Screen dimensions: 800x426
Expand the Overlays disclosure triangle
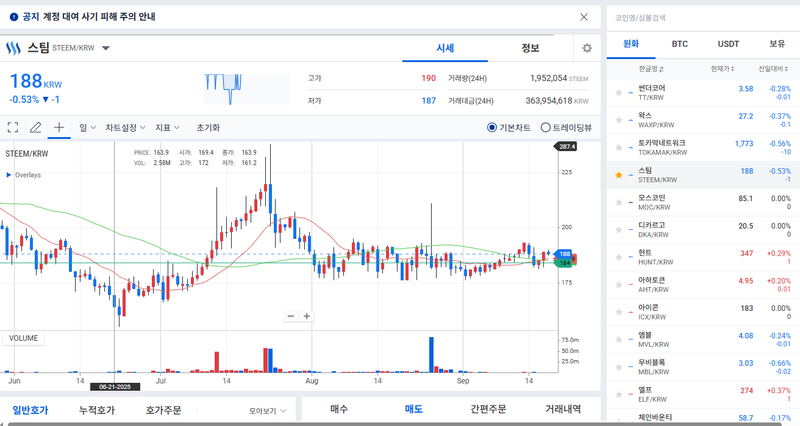9,175
